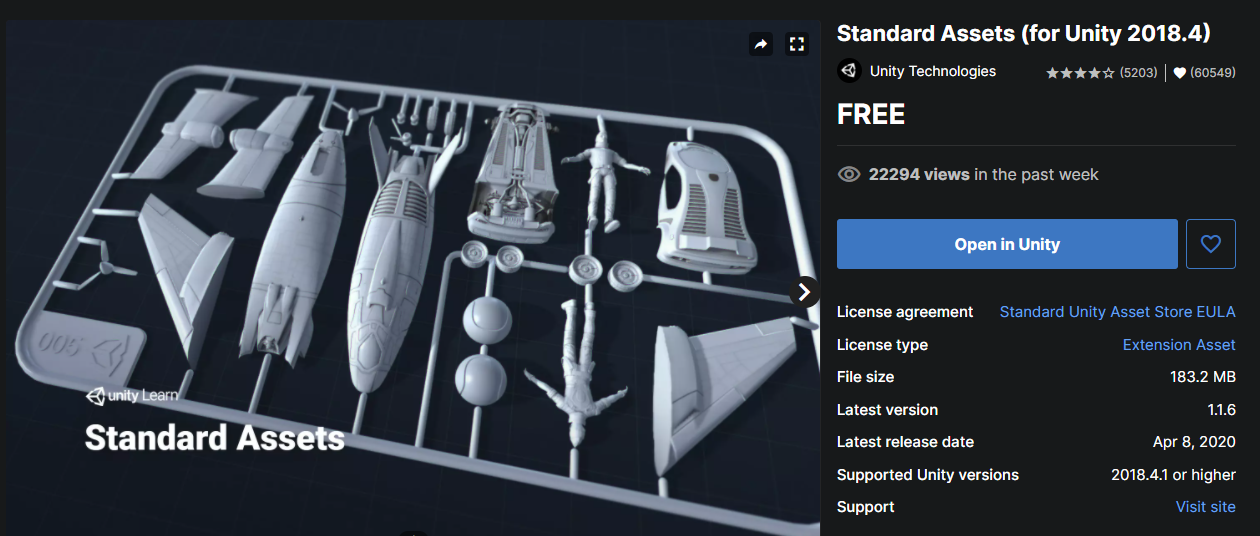Open the fullscreen view of the image
The image size is (1260, 536).
pyautogui.click(x=797, y=44)
